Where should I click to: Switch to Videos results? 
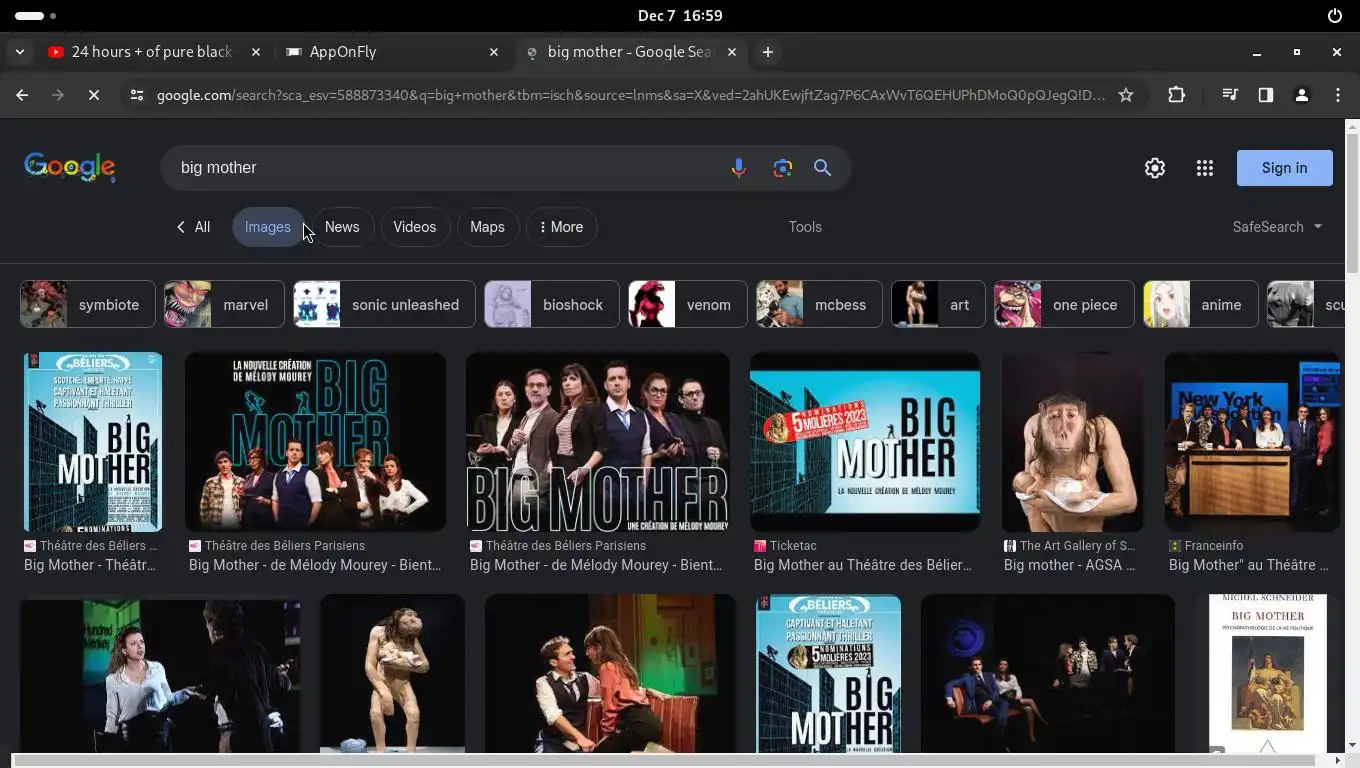point(414,227)
